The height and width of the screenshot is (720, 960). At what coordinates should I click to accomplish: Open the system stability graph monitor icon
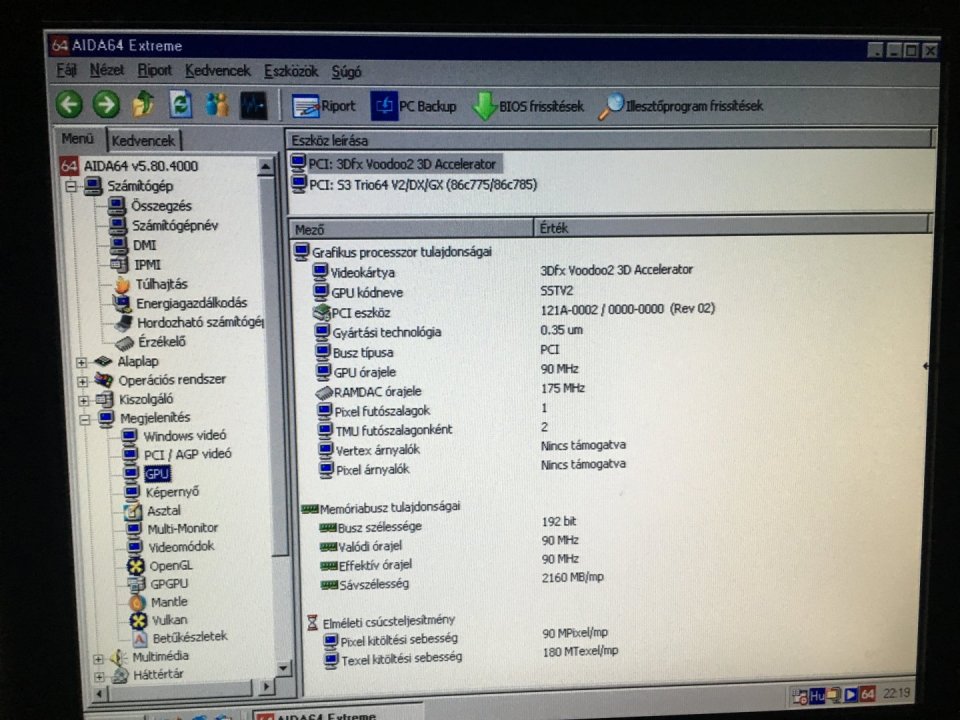pos(253,105)
